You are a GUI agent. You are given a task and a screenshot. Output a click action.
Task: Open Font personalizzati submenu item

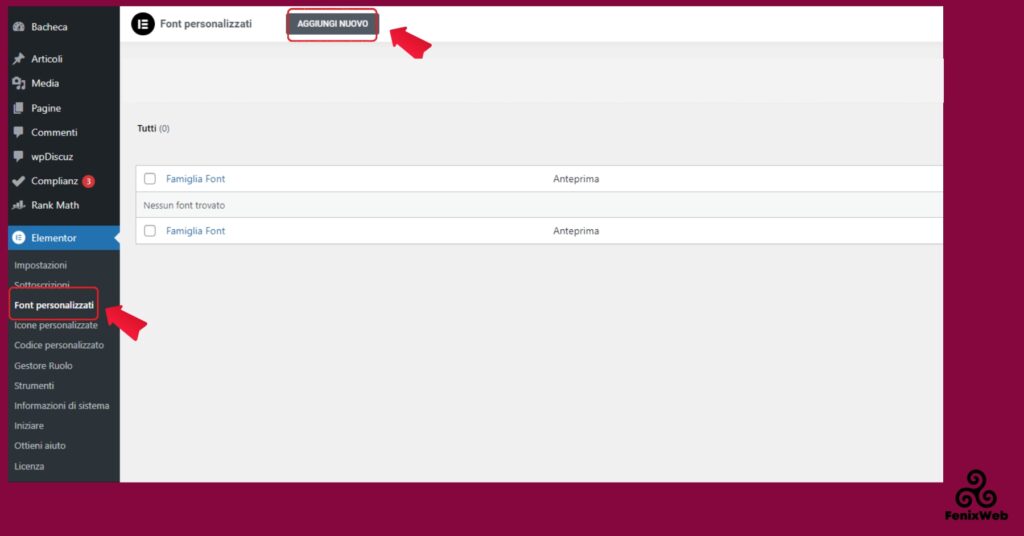tap(54, 305)
